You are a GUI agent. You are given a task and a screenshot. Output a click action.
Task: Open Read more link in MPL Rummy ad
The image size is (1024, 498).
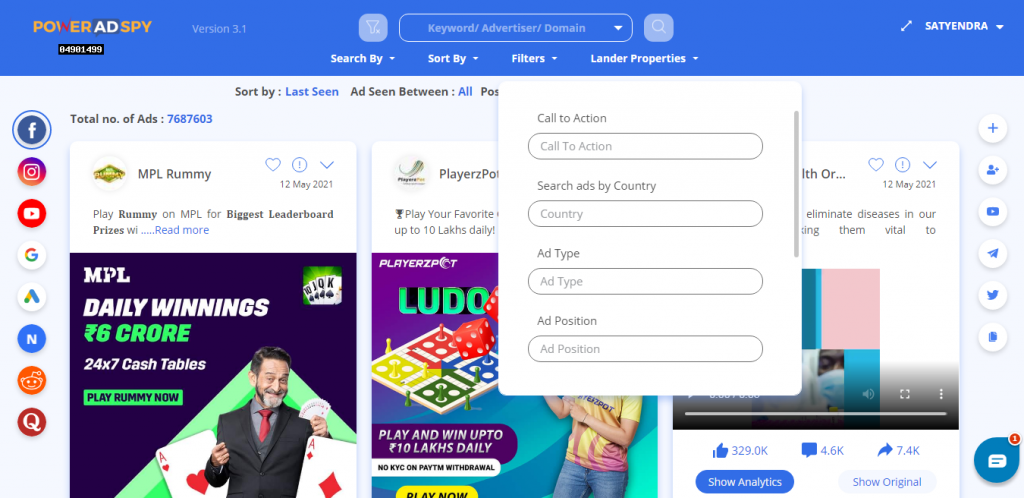coord(182,230)
